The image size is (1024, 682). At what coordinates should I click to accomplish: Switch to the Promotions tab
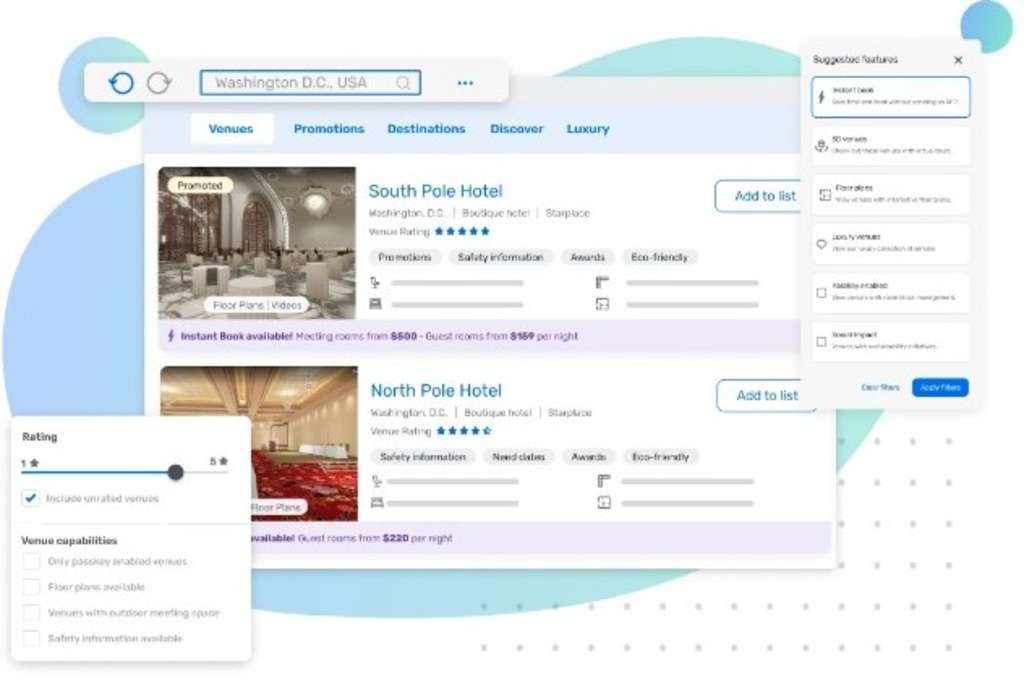point(328,129)
